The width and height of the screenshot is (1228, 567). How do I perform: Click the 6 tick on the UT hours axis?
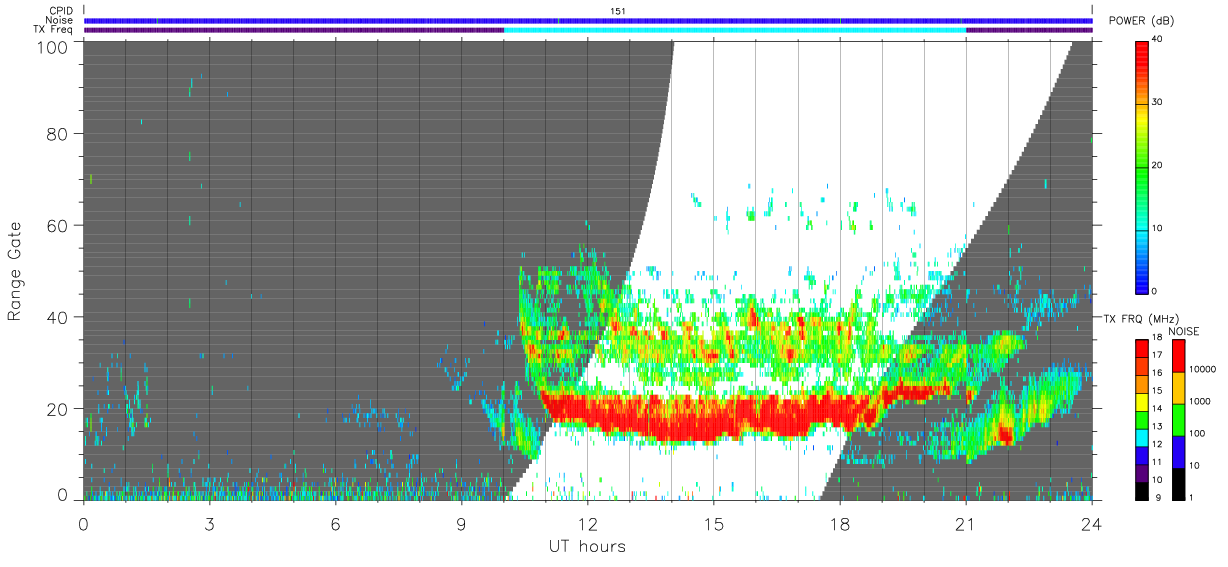[335, 523]
